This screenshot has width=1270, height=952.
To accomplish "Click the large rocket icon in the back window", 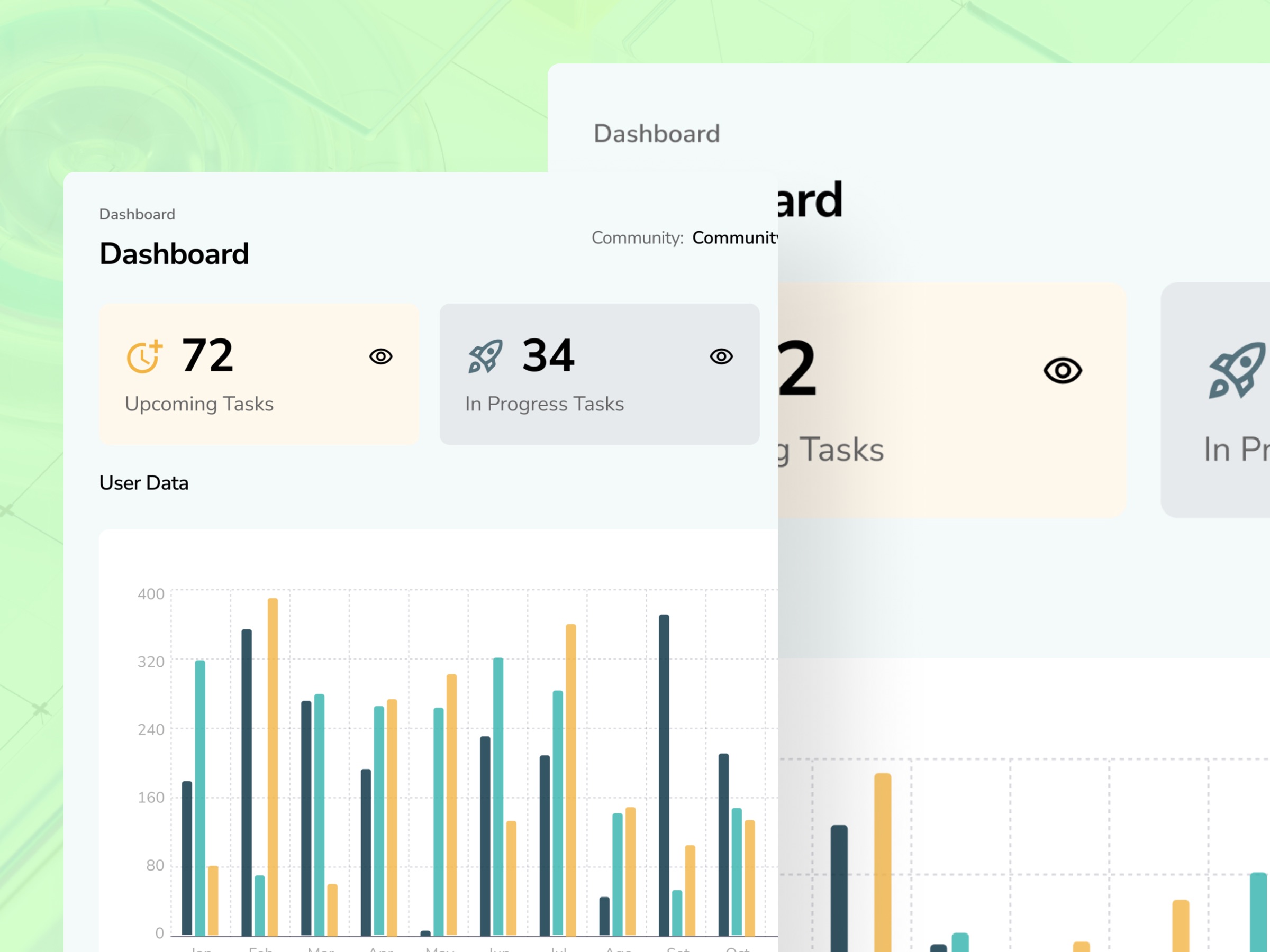I will coord(1238,370).
